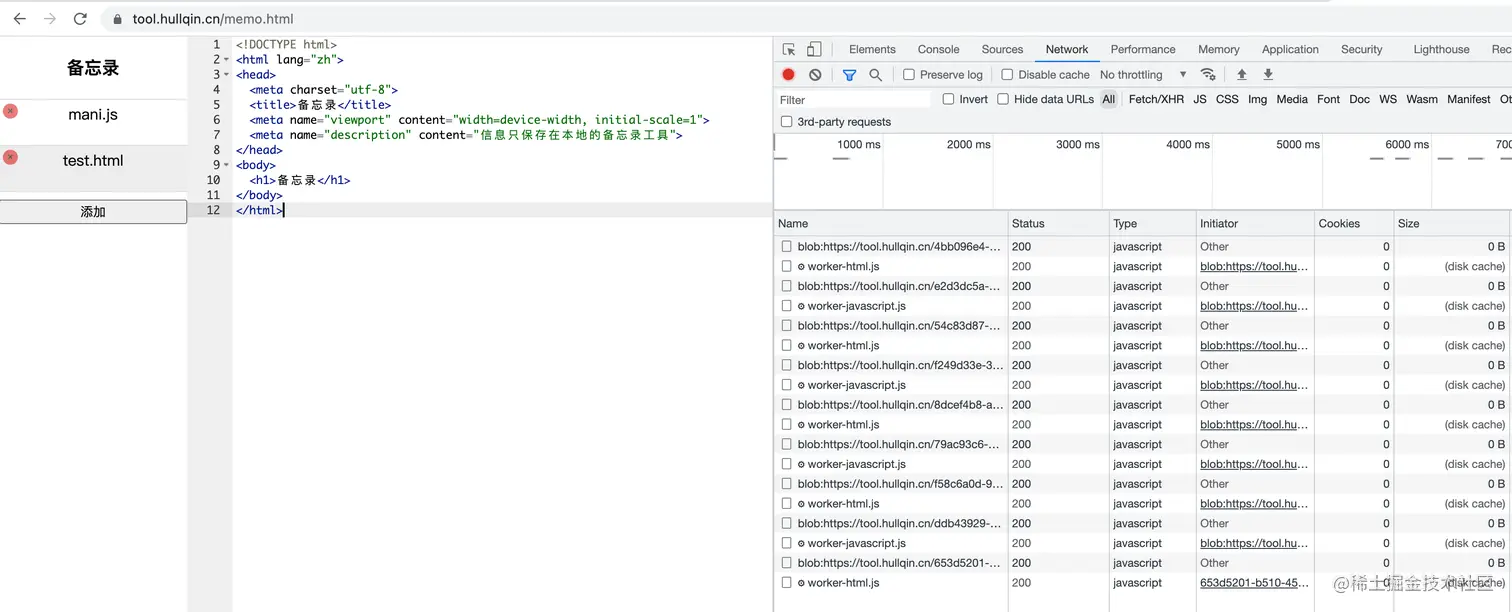Switch to the Console tab
Viewport: 1512px width, 612px height.
938,49
